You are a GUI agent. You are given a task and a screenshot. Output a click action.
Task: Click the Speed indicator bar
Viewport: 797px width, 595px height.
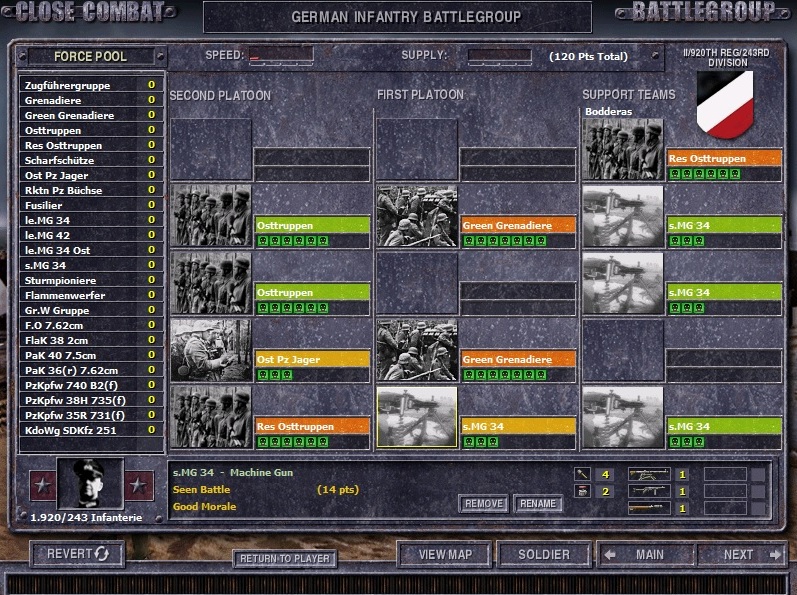[x=281, y=55]
